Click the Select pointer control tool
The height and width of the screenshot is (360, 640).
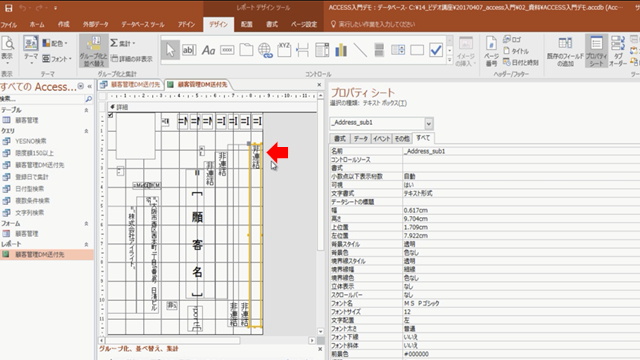tap(170, 50)
